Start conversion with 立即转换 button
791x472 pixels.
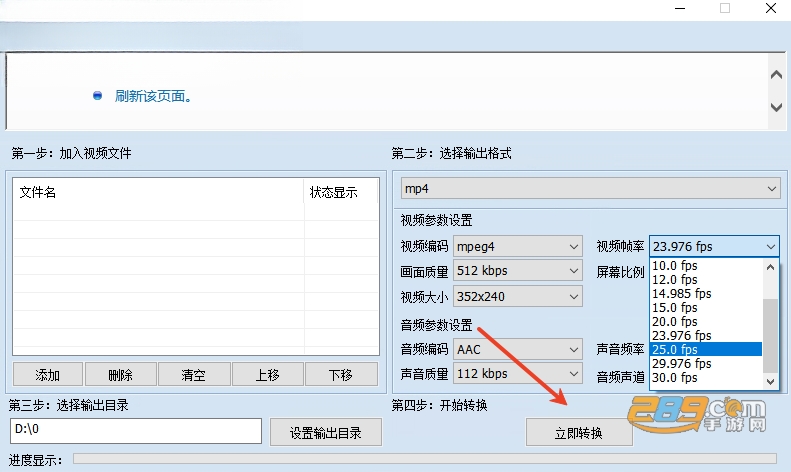(x=579, y=432)
